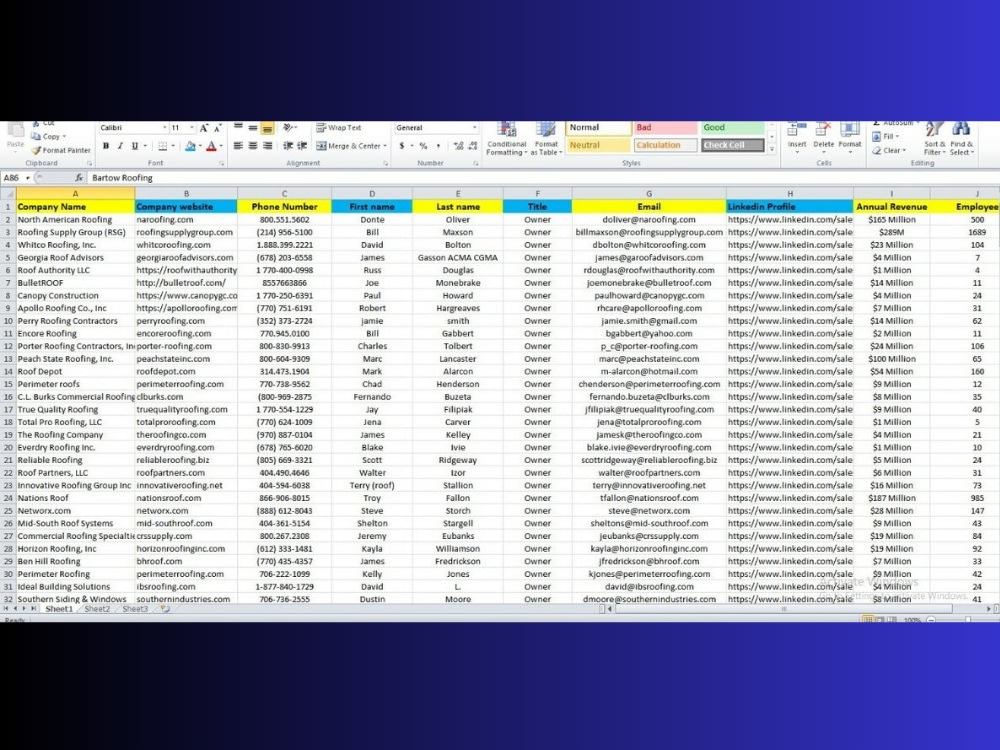Screen dimensions: 1000x750
Task: Click the Fill Color paint bucket
Action: pyautogui.click(x=189, y=146)
